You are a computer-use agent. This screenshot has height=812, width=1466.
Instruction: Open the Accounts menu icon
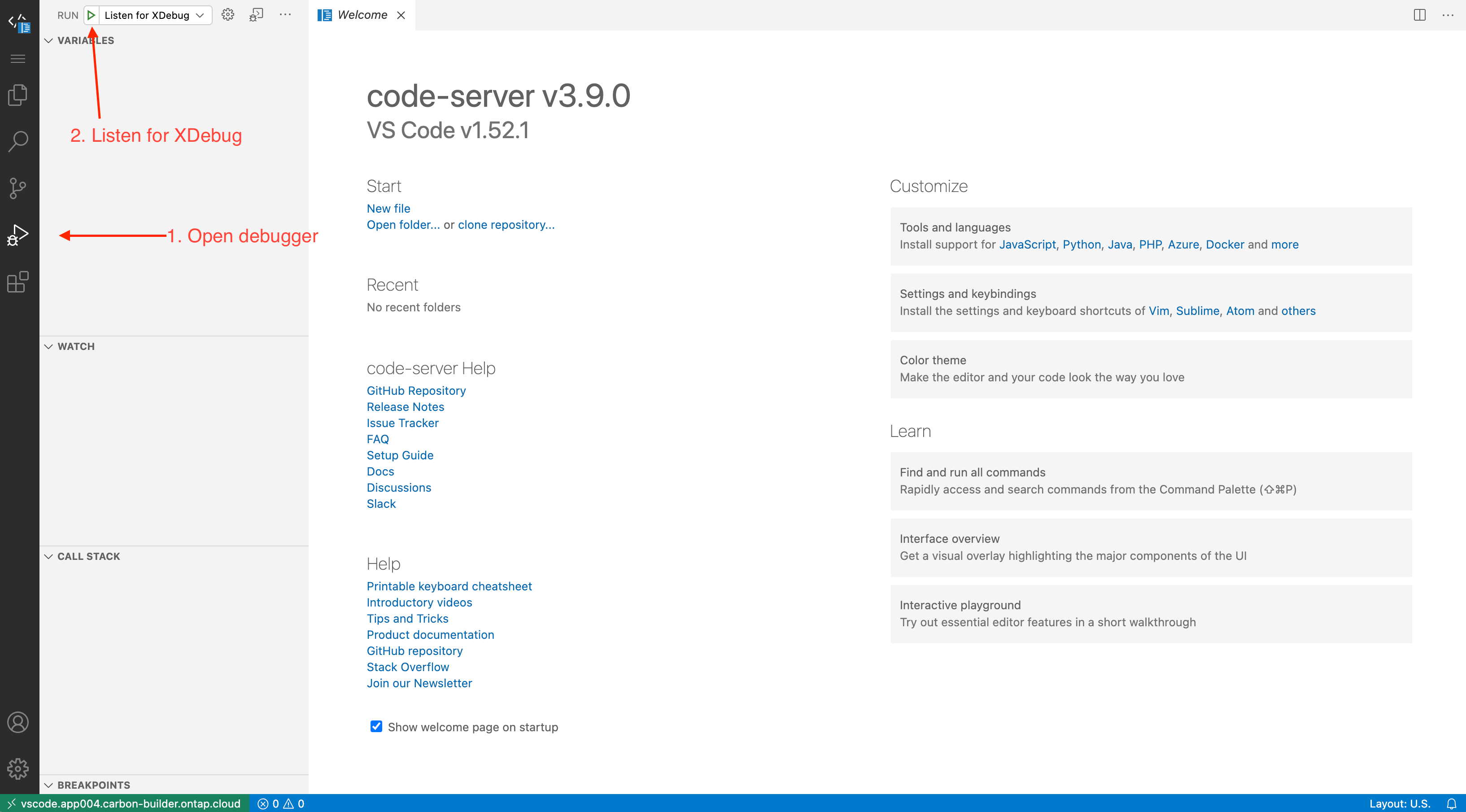[18, 722]
